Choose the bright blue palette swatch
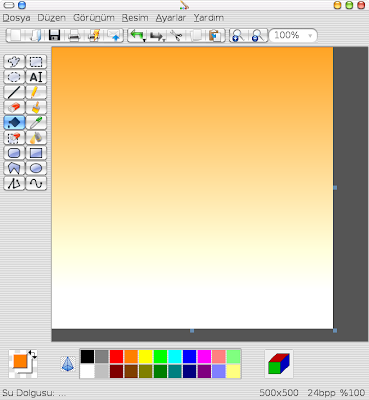369x400 pixels. pyautogui.click(x=189, y=356)
